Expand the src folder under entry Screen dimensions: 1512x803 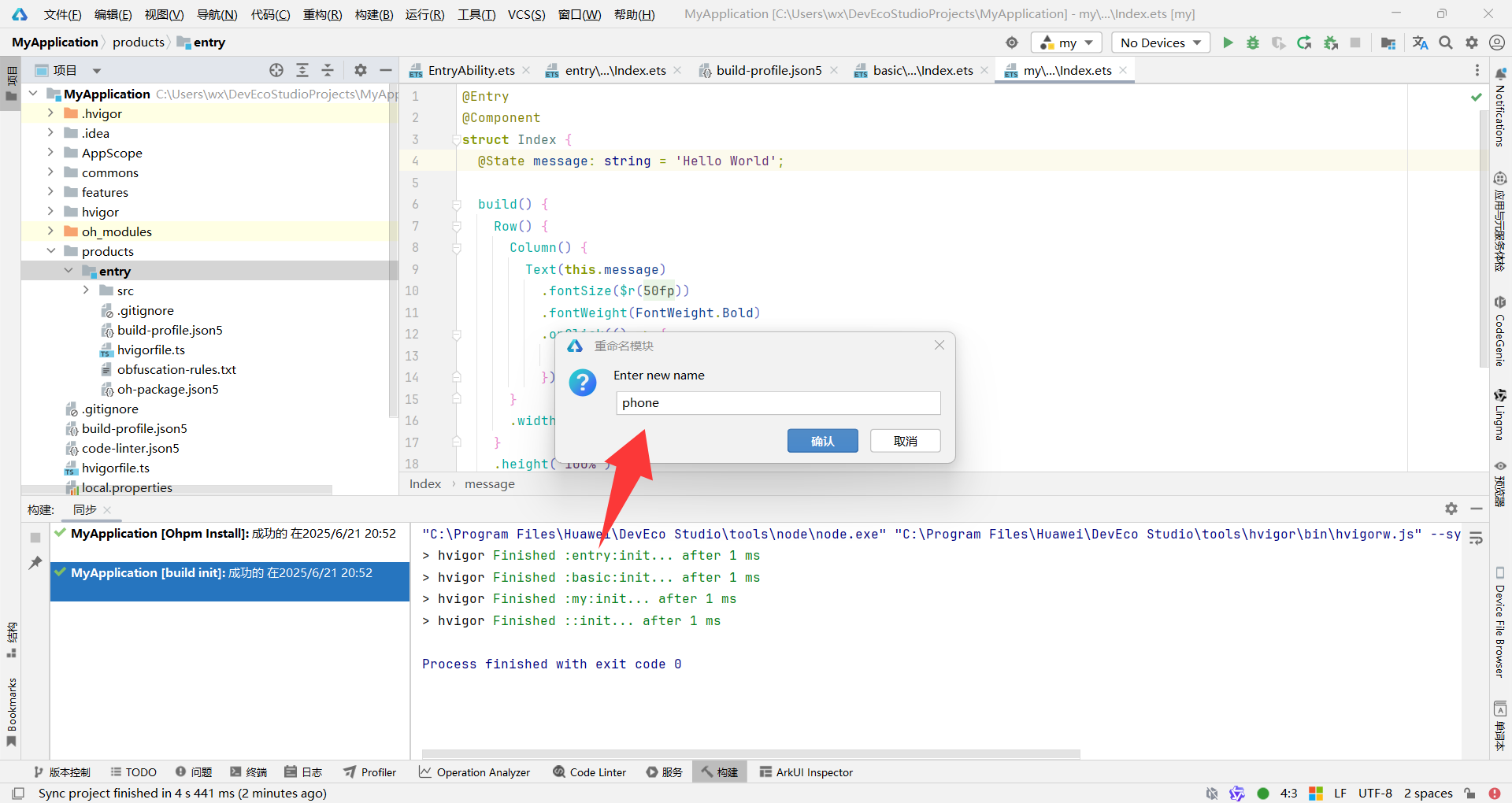(x=86, y=290)
